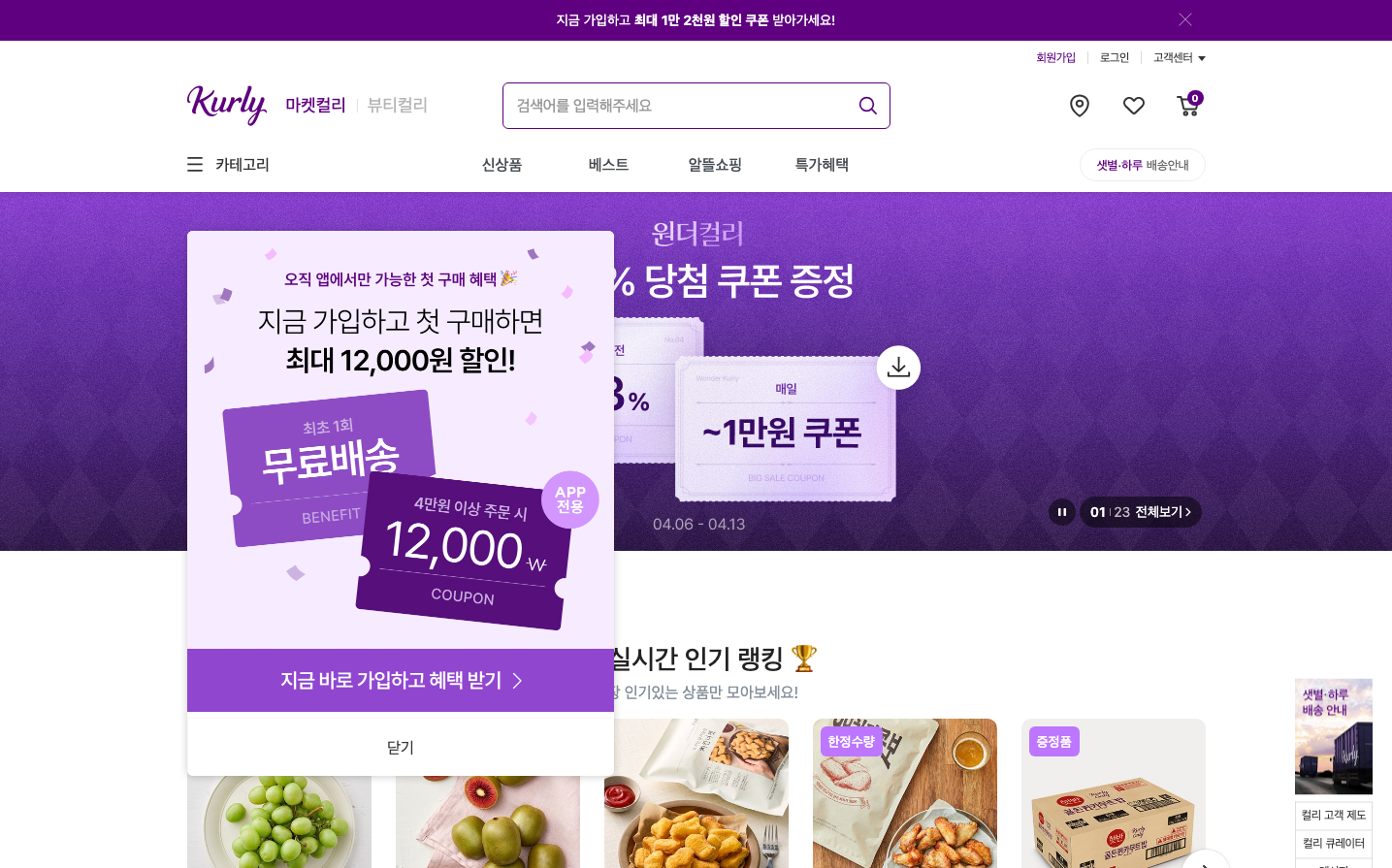Open 샛별·하루 배송안내 button

[1143, 165]
